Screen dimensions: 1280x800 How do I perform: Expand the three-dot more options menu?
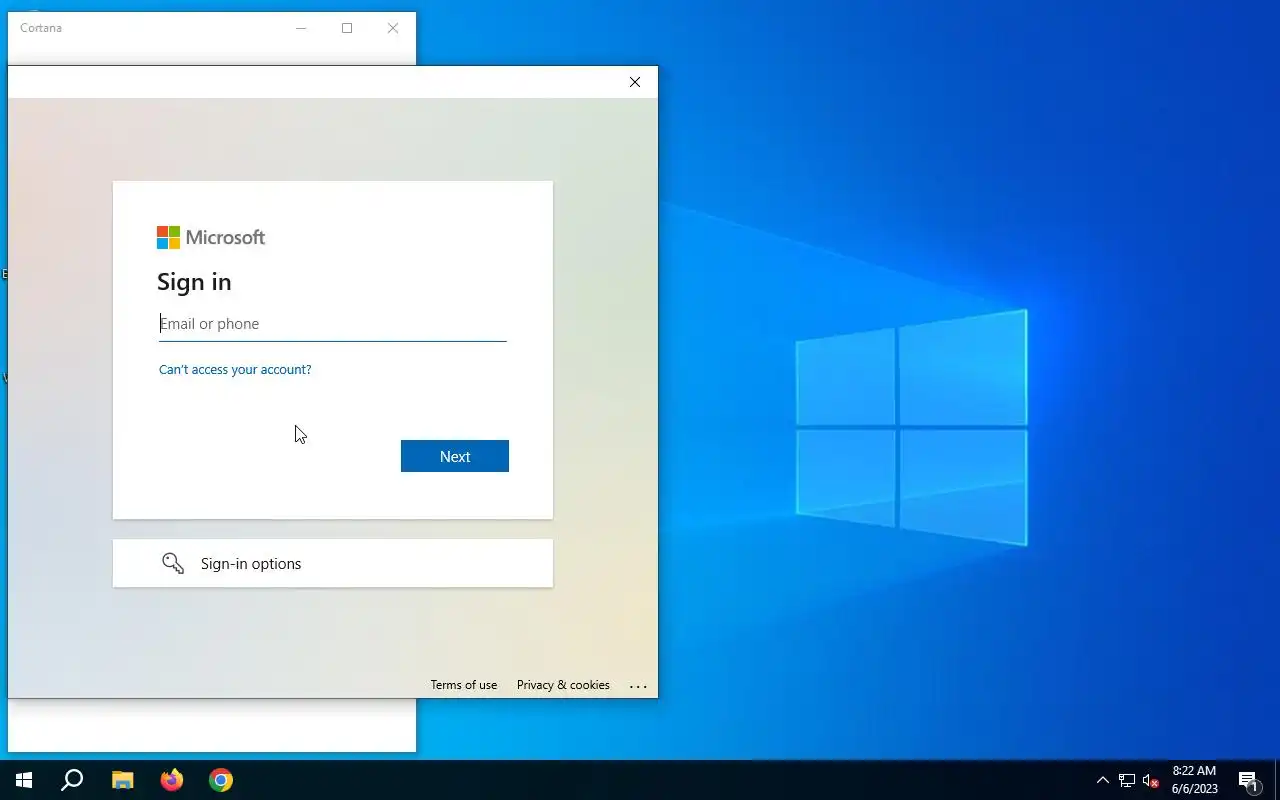click(x=638, y=686)
